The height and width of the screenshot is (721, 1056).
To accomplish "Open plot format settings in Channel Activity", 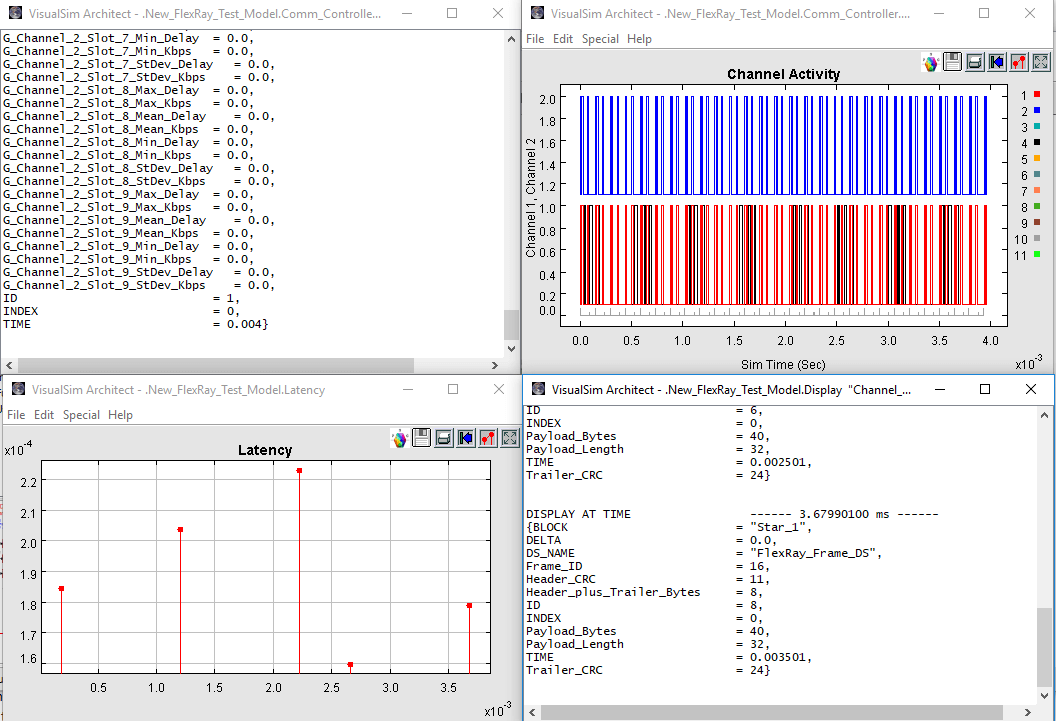I will pos(1018,62).
